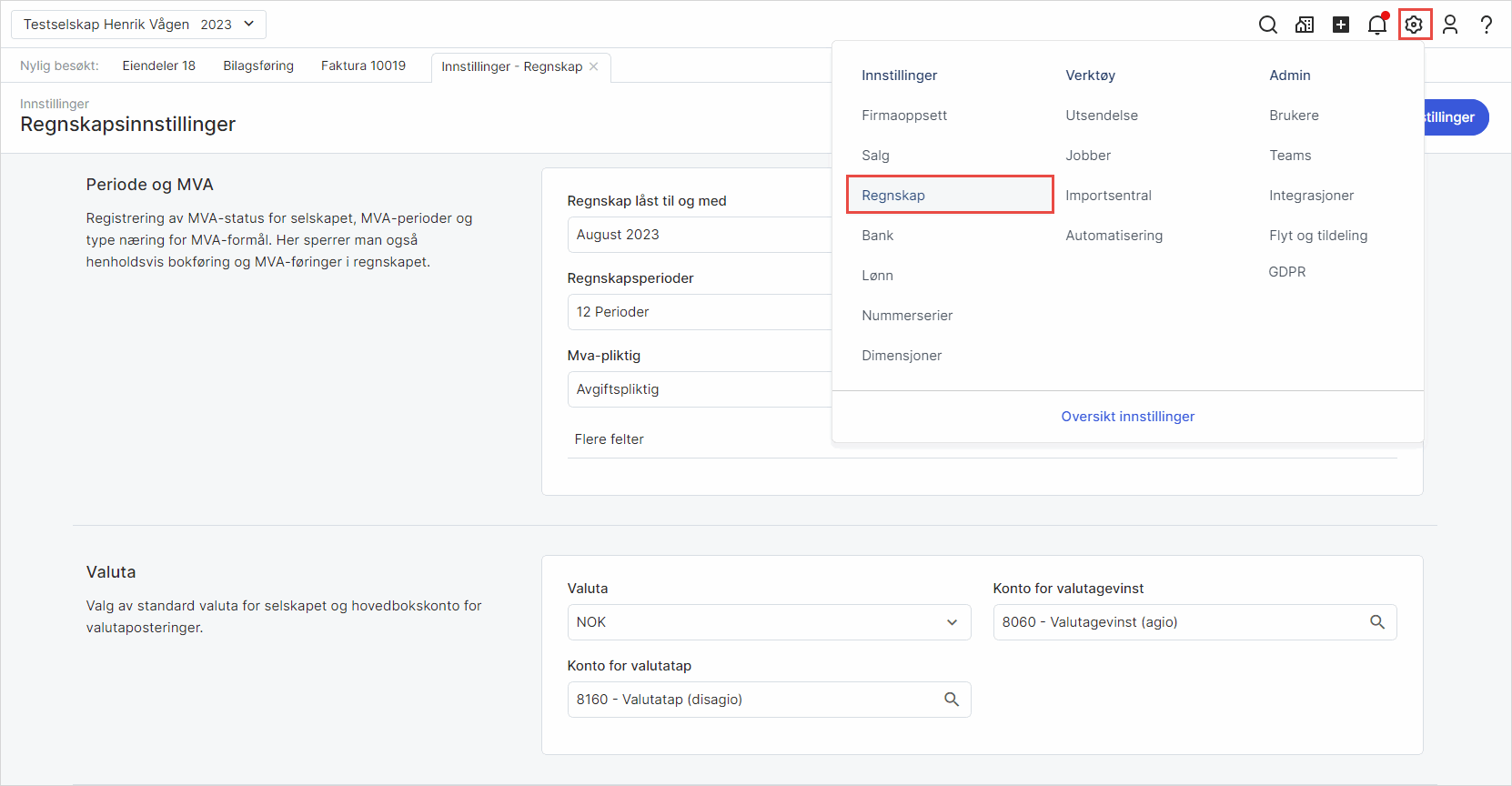
Task: Open the notifications bell
Action: click(x=1377, y=25)
